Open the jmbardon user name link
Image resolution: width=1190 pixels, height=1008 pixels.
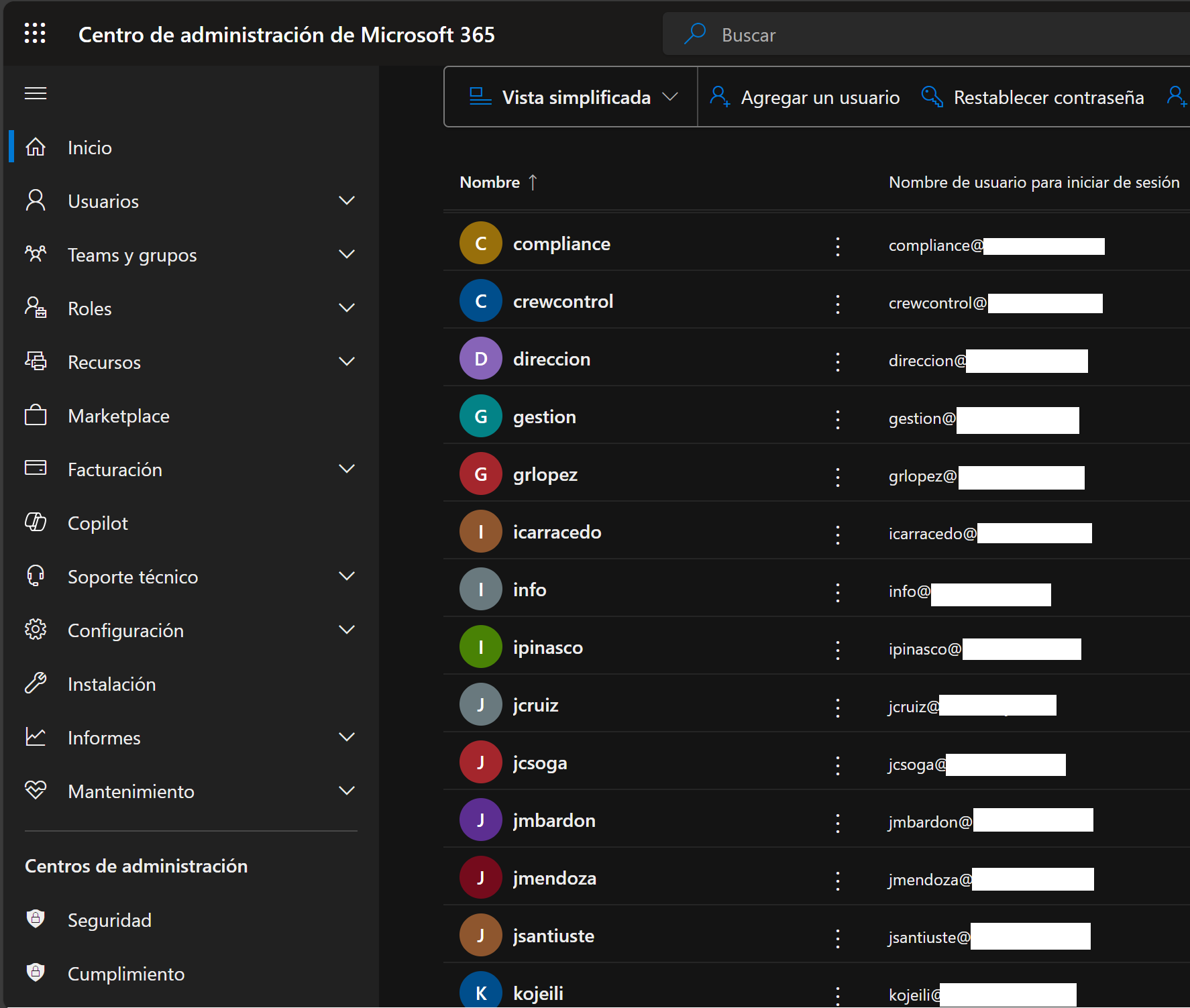coord(553,821)
